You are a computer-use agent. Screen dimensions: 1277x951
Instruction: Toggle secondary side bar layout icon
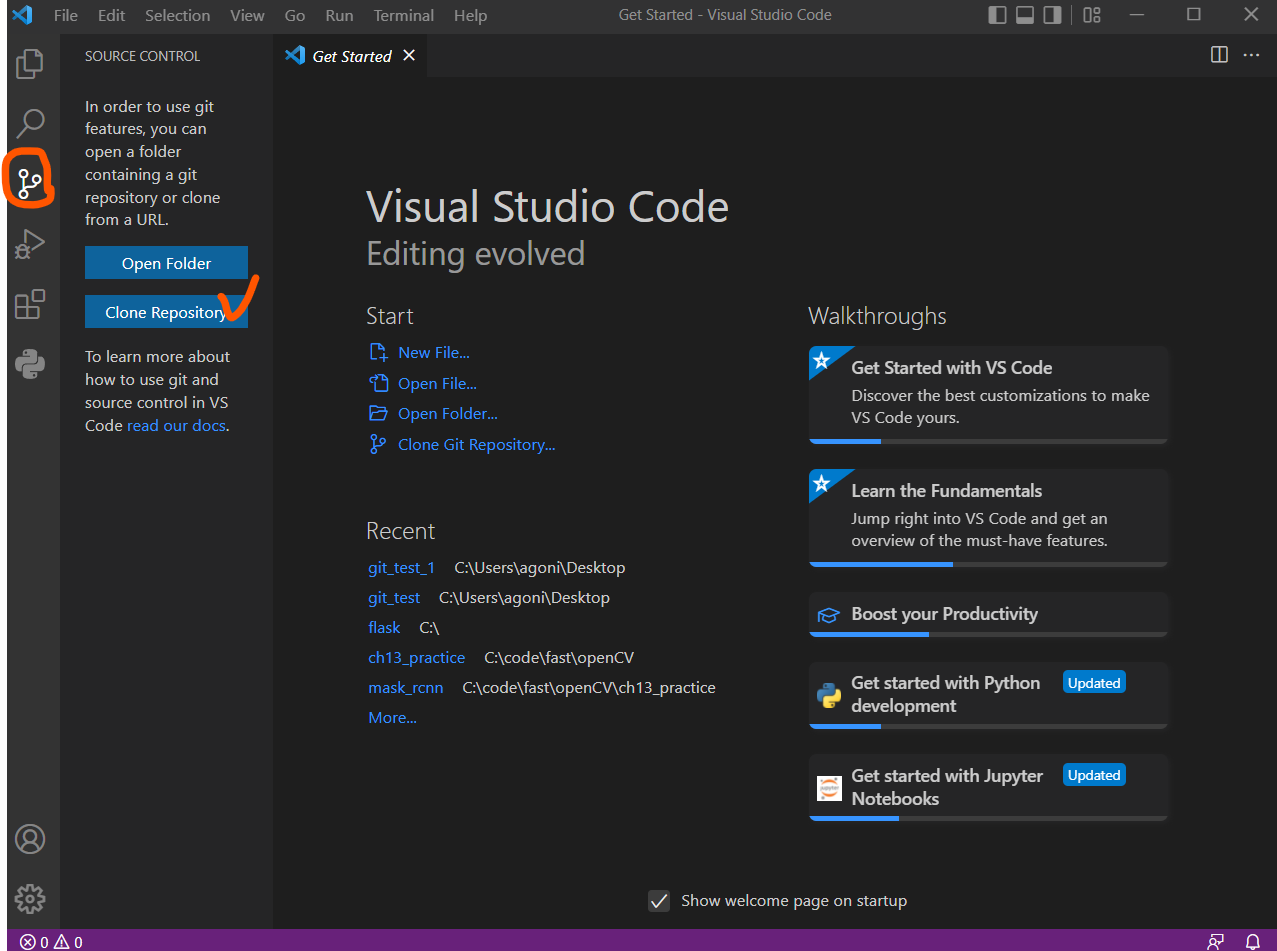click(1052, 15)
